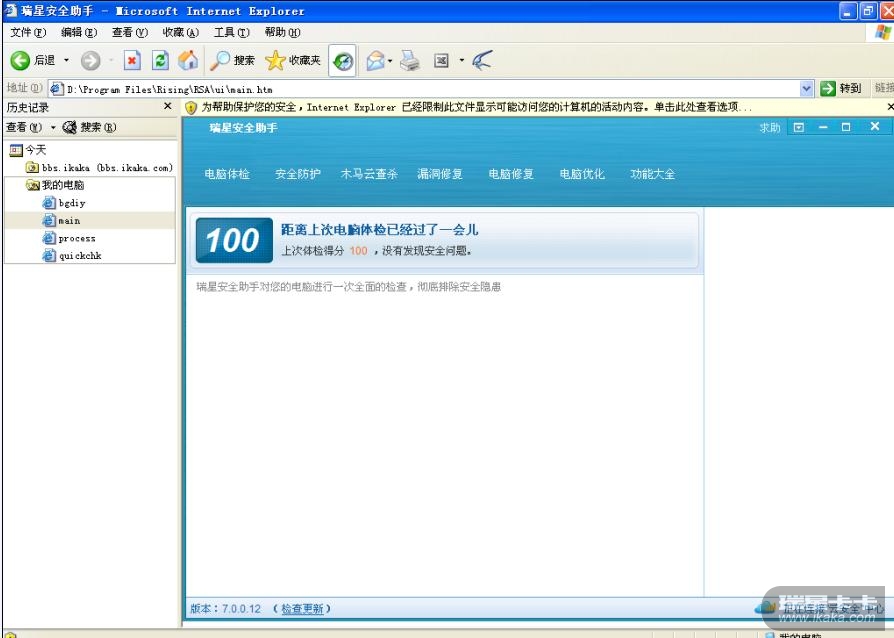Toggle the History panel toolbar button

[x=342, y=61]
